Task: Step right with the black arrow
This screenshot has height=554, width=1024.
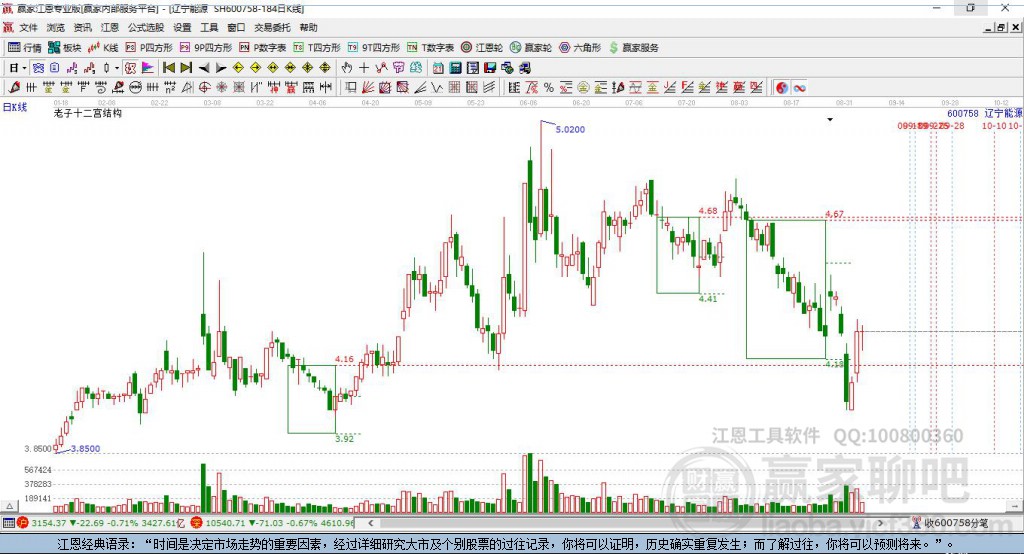Action: [x=221, y=68]
